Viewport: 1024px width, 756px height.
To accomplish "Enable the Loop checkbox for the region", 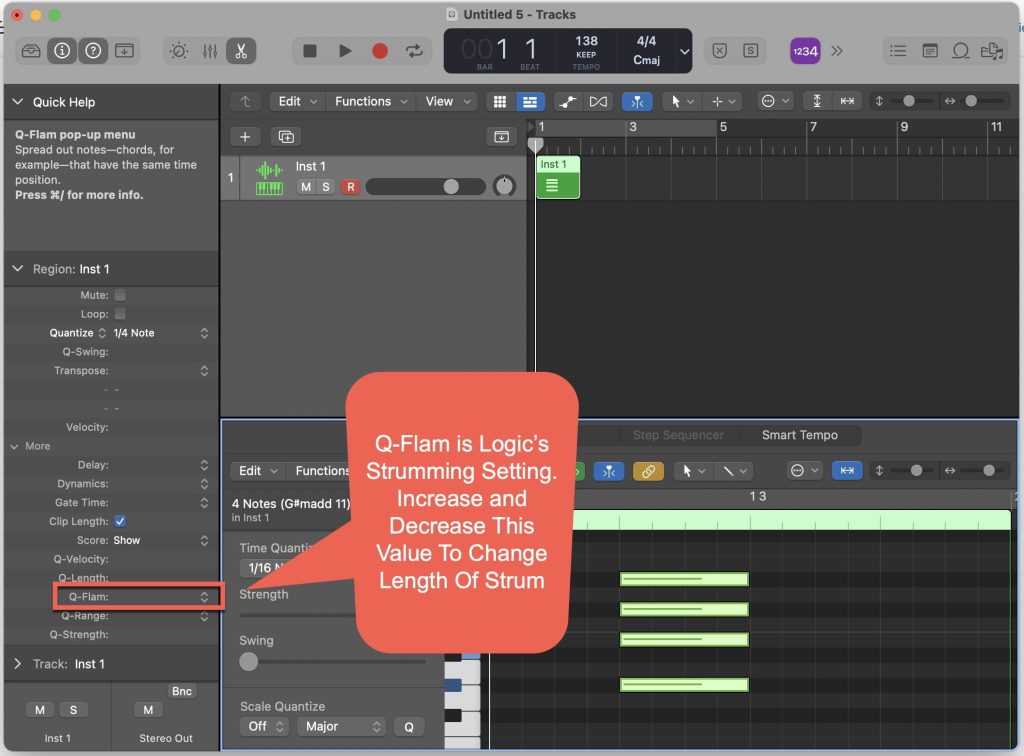I will pos(120,314).
